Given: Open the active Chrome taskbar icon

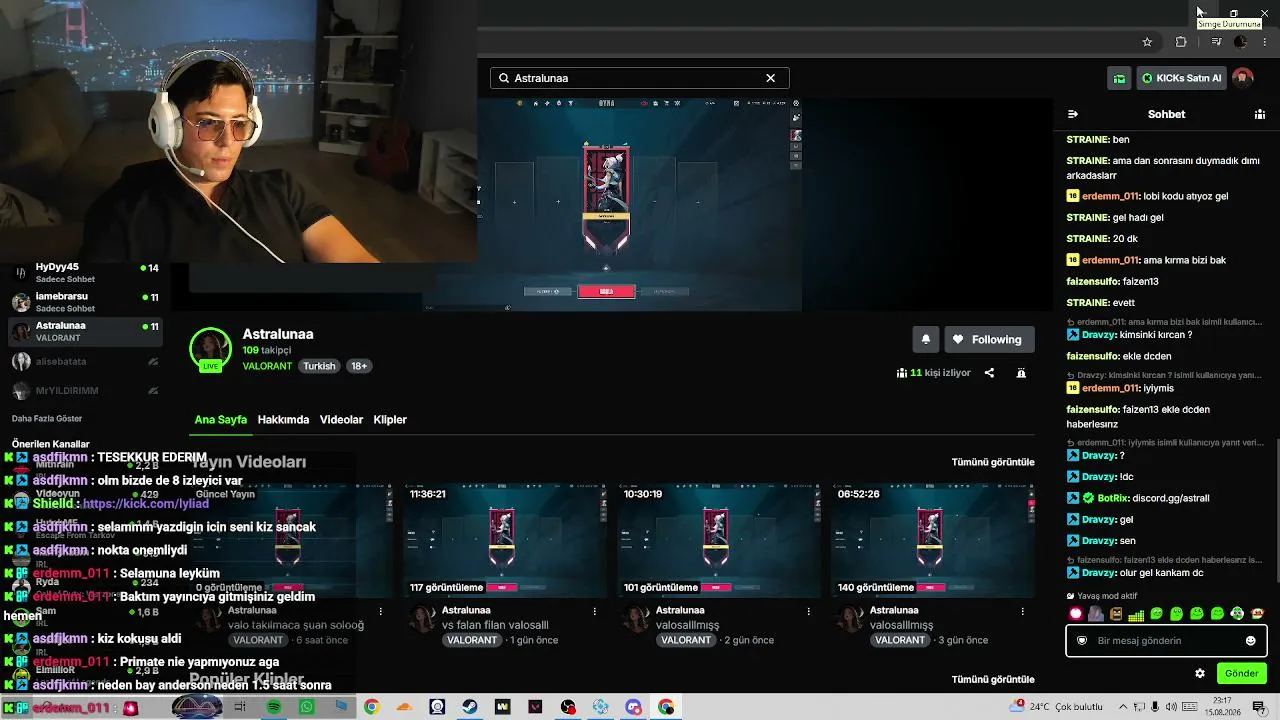Looking at the screenshot, I should click(666, 707).
